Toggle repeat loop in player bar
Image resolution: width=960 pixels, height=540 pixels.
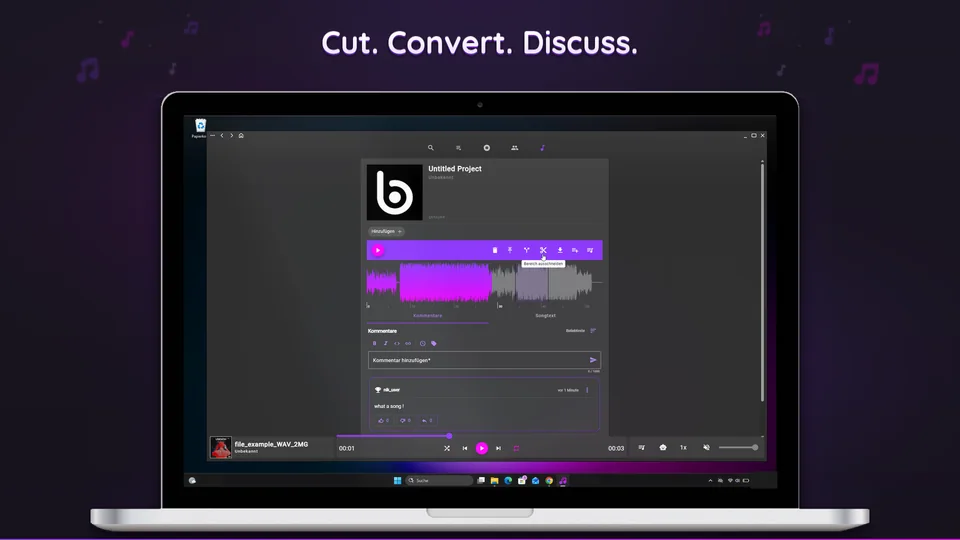[516, 448]
